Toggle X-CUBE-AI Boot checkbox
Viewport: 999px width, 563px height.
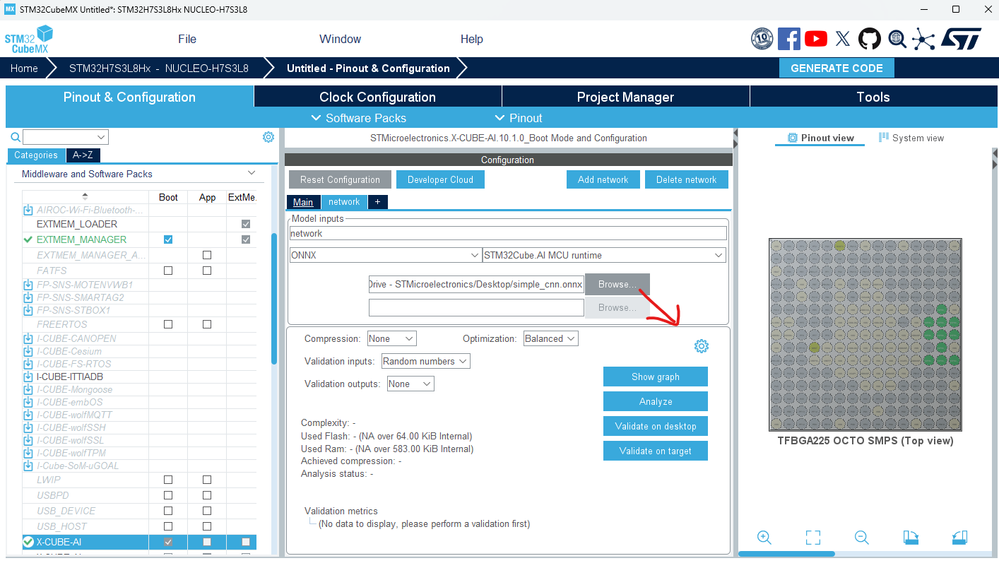tap(168, 542)
